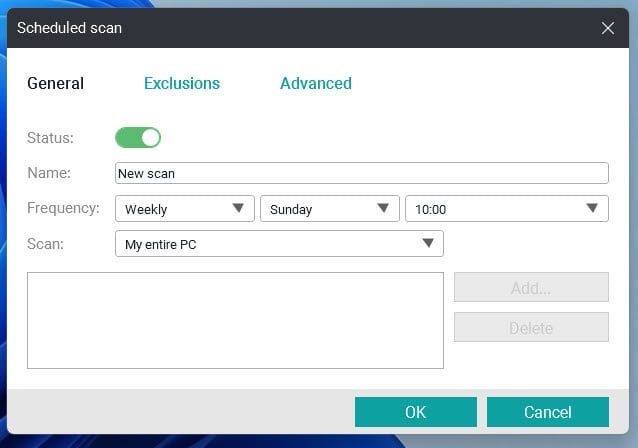Toggle the scheduled scan Status switch

tap(138, 138)
